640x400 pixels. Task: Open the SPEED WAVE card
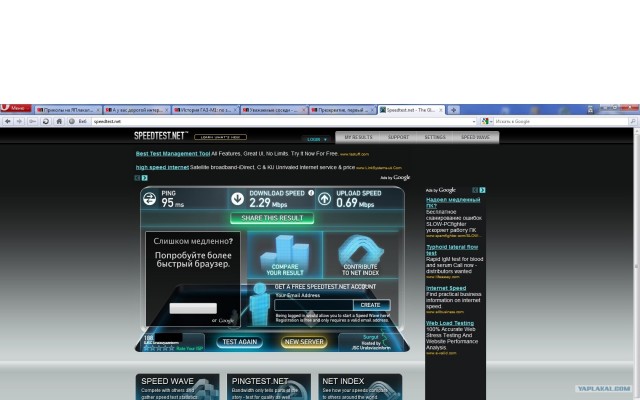coord(178,387)
